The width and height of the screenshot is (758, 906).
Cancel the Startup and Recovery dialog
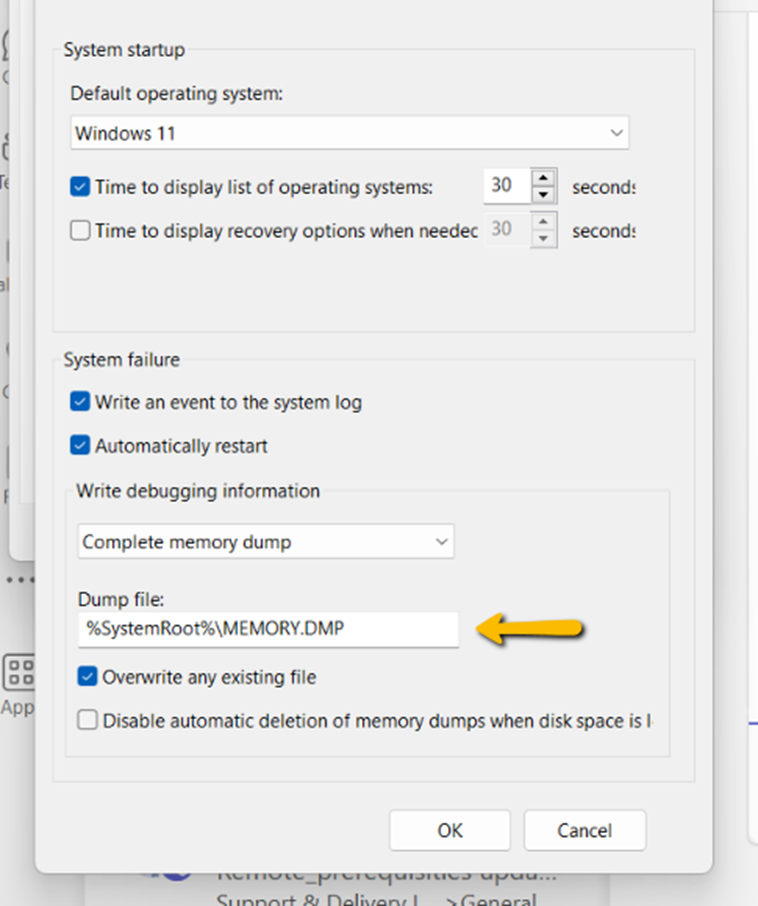584,830
